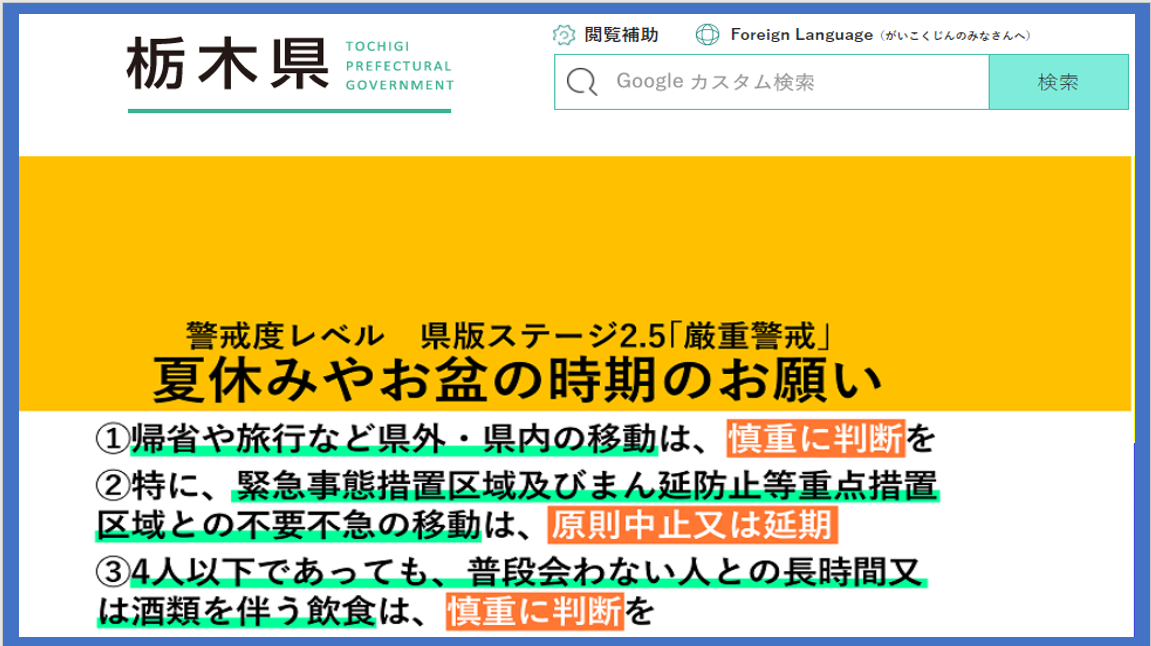Click the gear icon beside 閲覧補助
This screenshot has height=646, width=1151.
pos(564,35)
